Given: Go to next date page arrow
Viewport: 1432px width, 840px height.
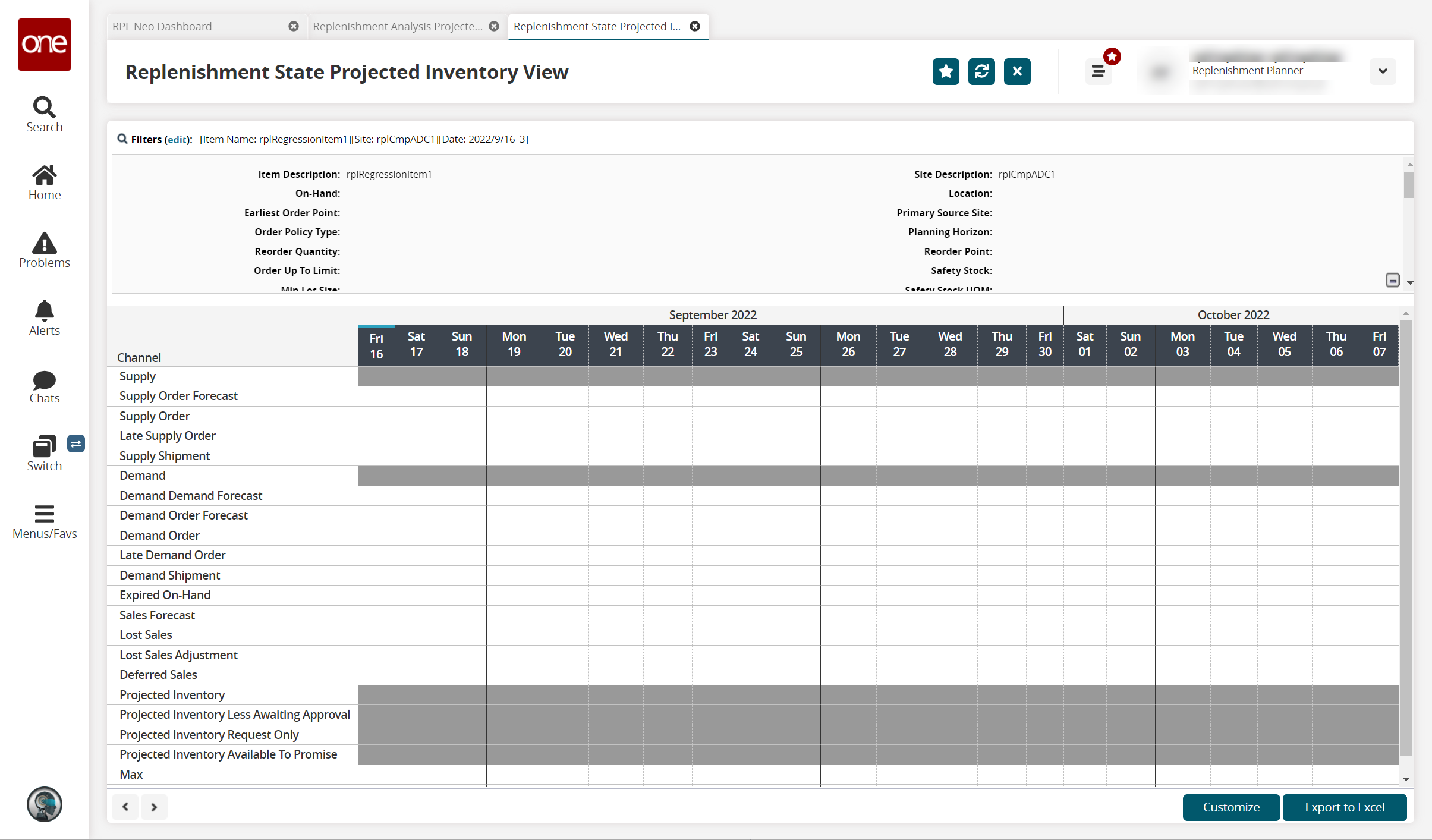Looking at the screenshot, I should pos(154,807).
